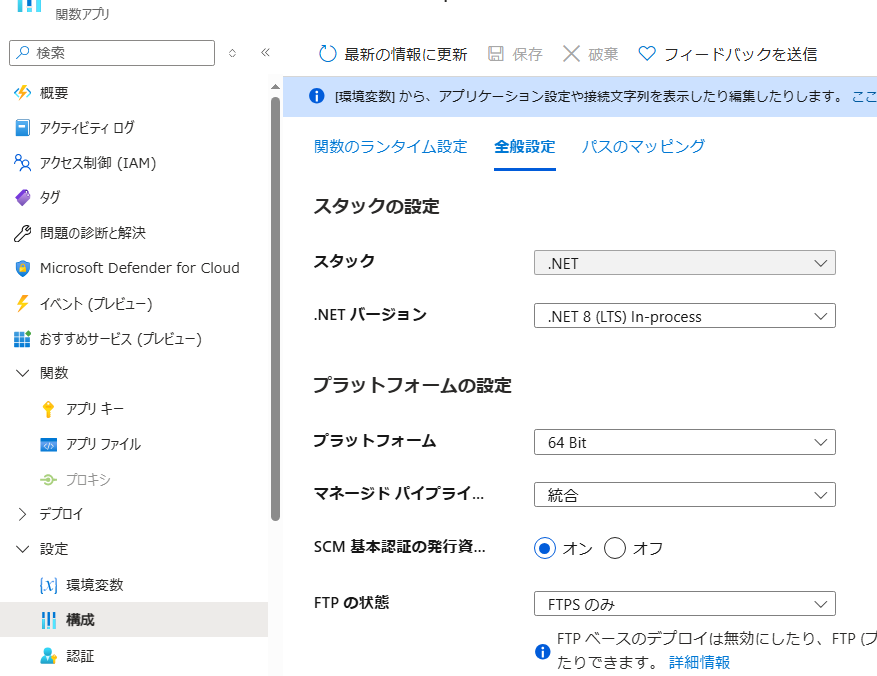This screenshot has width=877, height=676.
Task: Open the スタック .NET dropdown
Action: [x=685, y=263]
